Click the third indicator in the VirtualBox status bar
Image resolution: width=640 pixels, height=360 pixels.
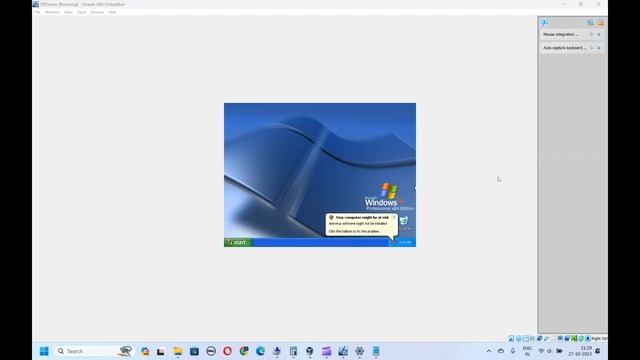pos(526,338)
